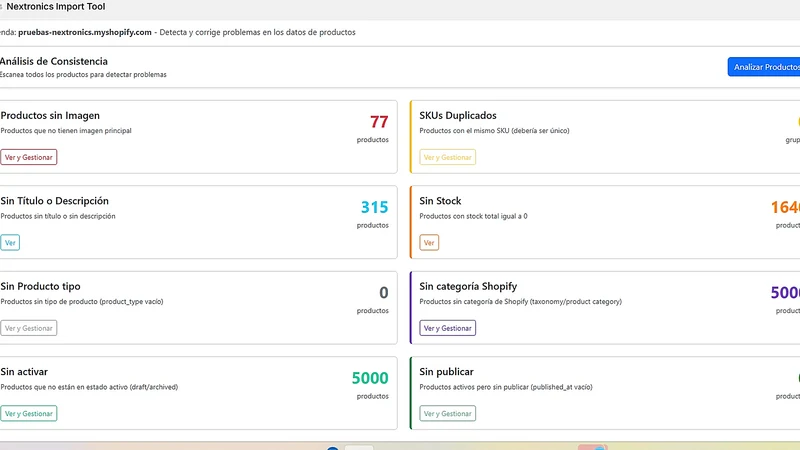Click the 0 productos count
Viewport: 800px width, 450px height.
coord(384,293)
